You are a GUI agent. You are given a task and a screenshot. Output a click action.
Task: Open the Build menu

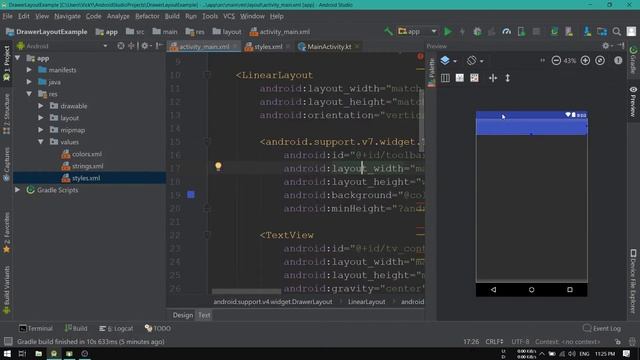(x=172, y=16)
